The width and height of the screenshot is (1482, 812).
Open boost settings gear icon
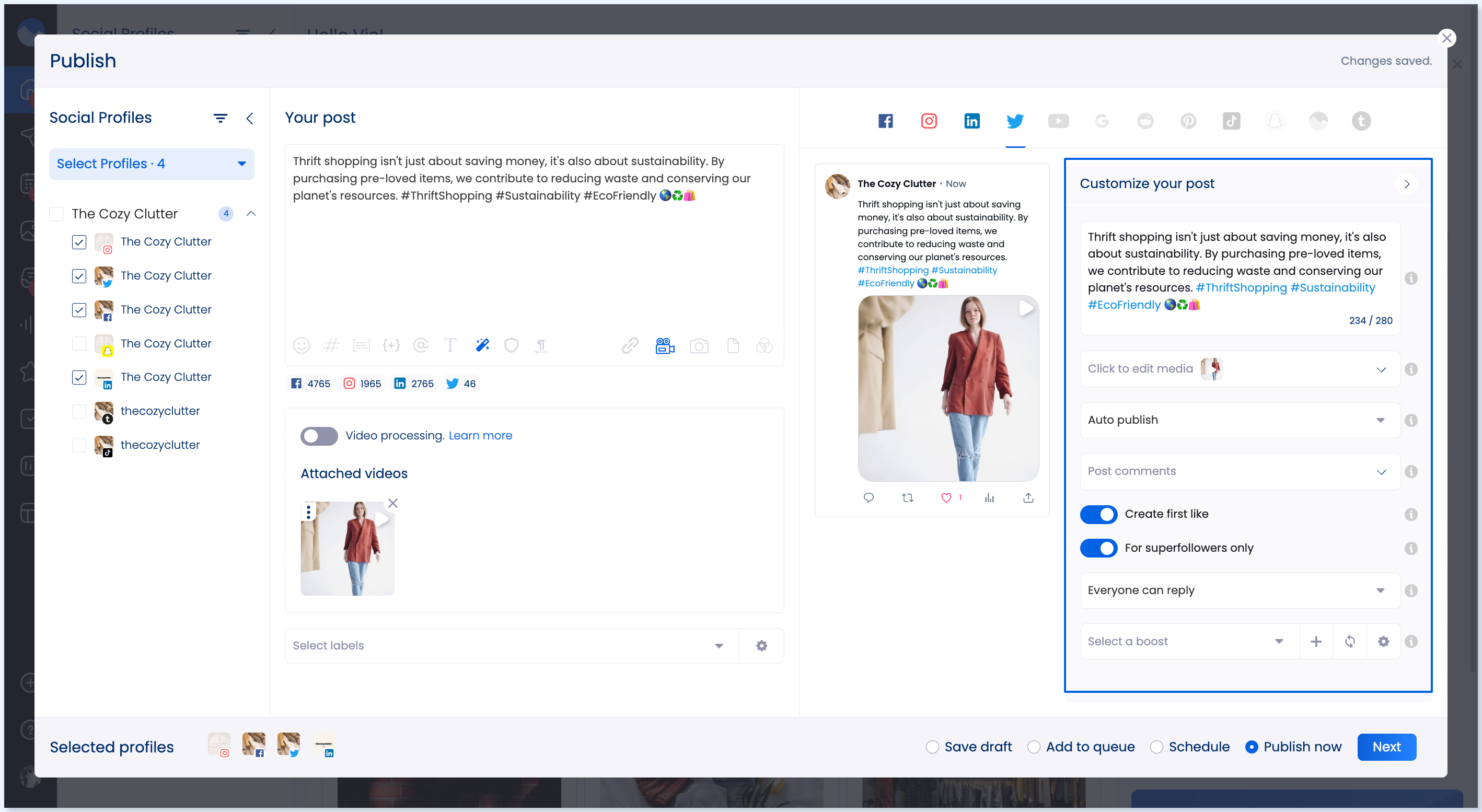click(1383, 641)
